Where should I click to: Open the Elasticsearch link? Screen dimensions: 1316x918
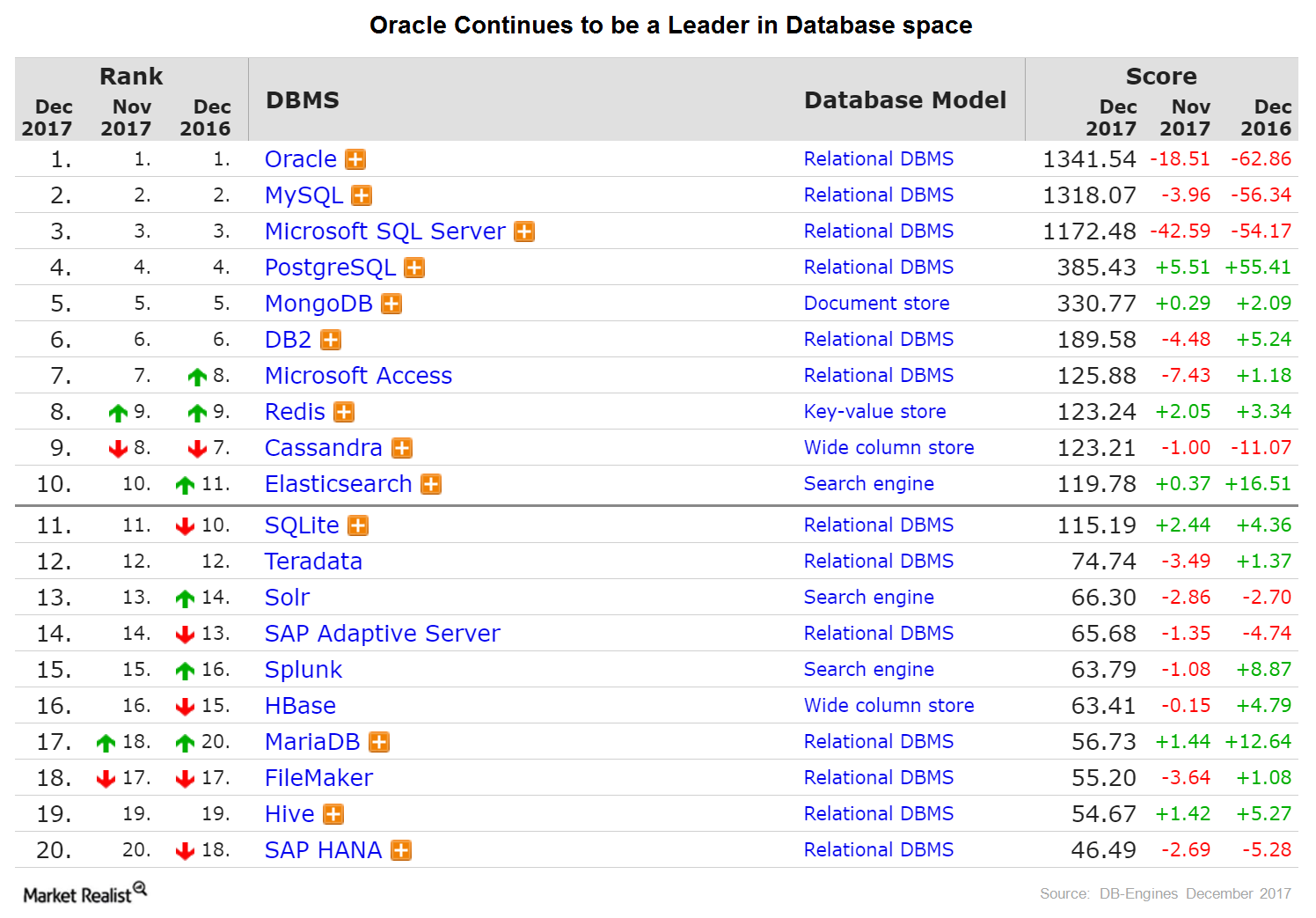pyautogui.click(x=339, y=484)
